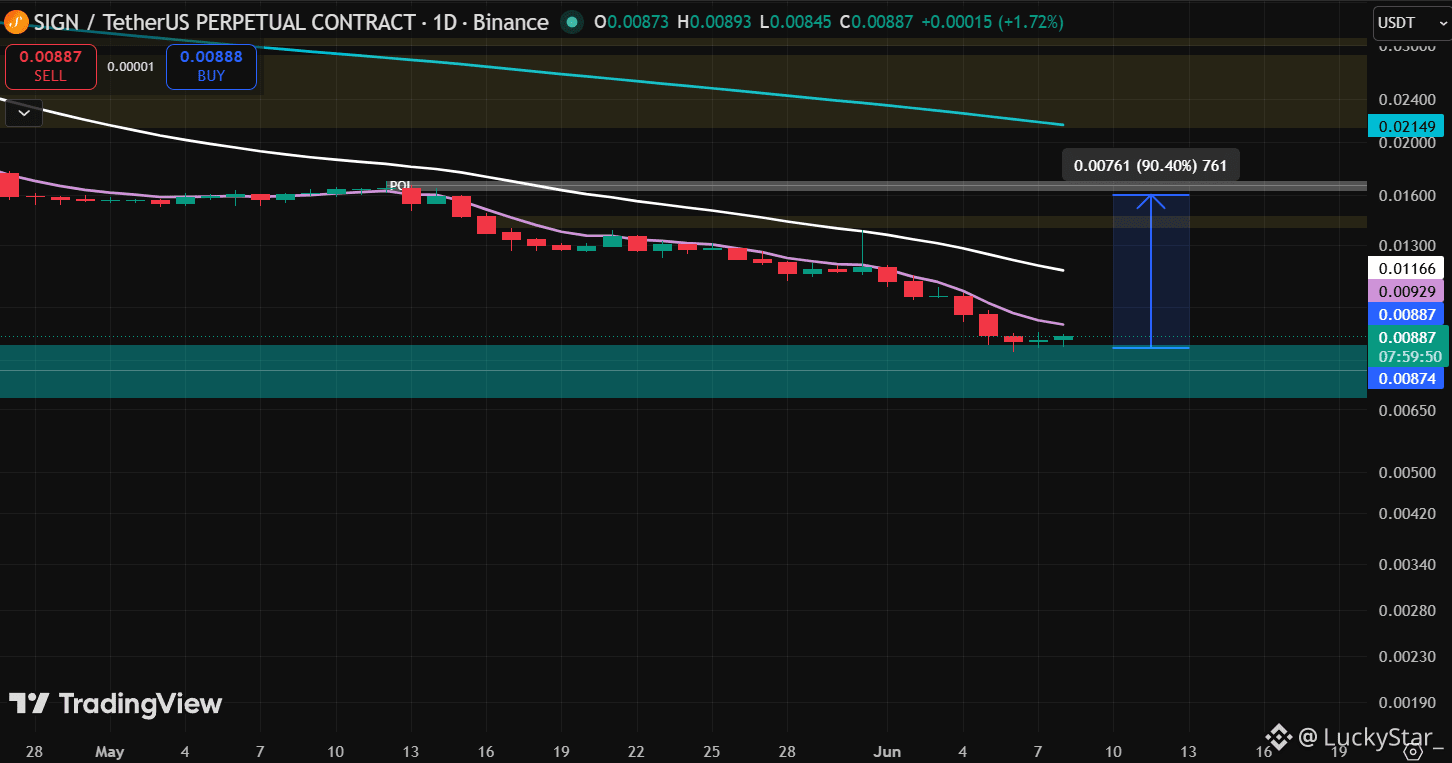1452x763 pixels.
Task: Click the 0.00340 price scale label
Action: coord(1407,564)
